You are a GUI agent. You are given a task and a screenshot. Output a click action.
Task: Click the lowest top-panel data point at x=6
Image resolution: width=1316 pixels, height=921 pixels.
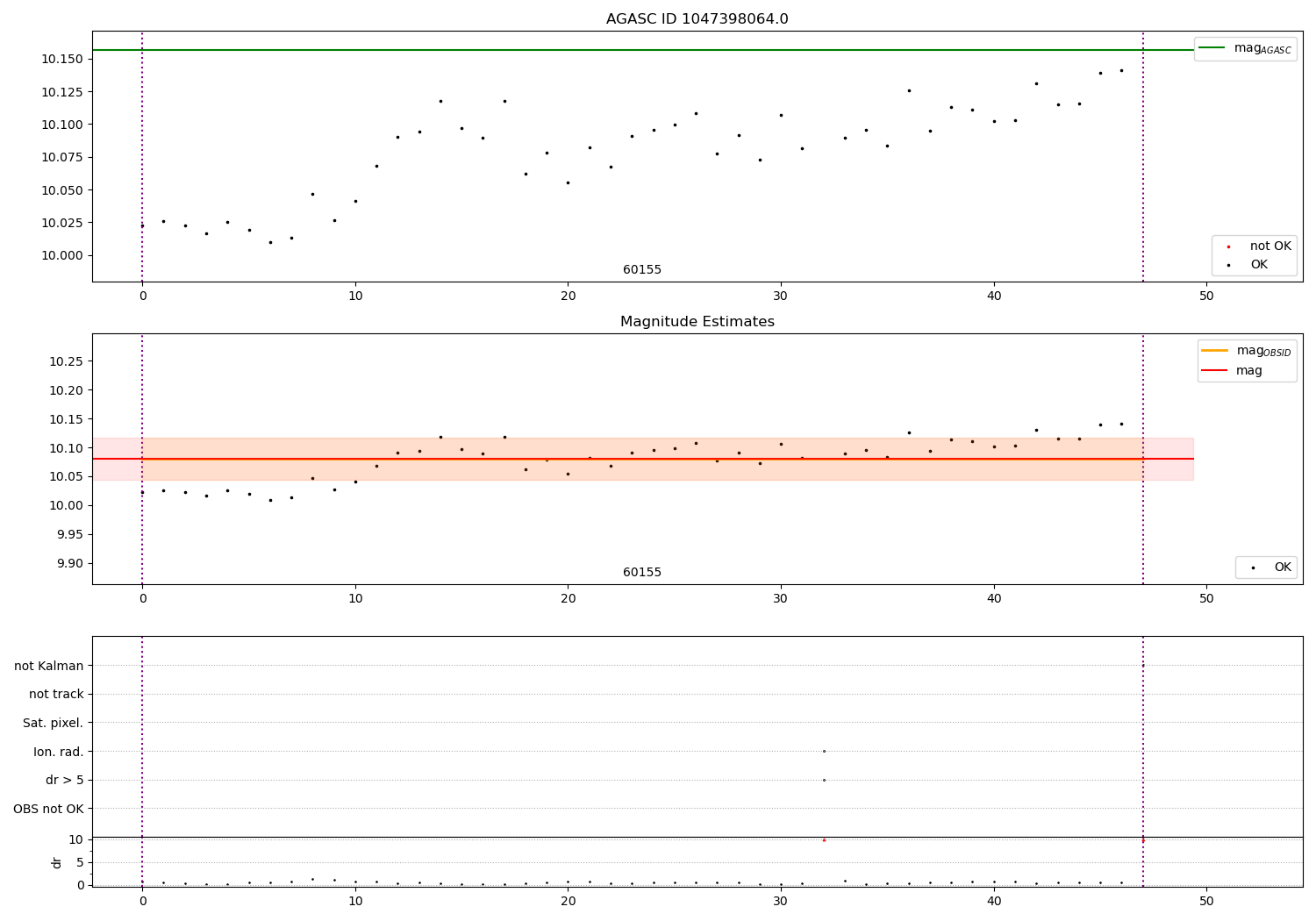coord(270,242)
